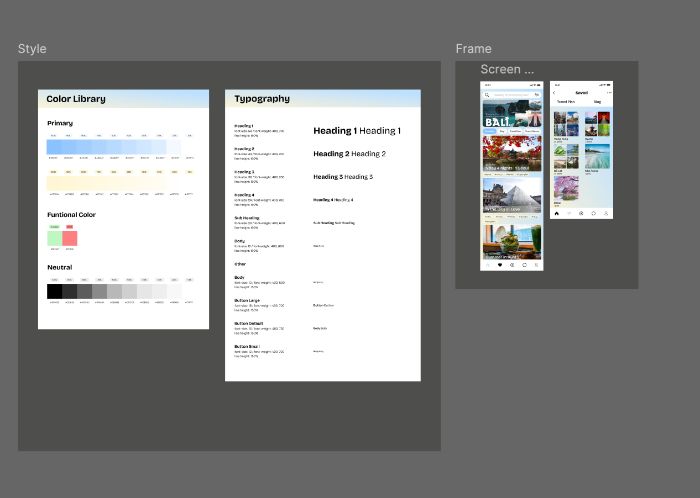Screen dimensions: 700x498
Task: Click the 'Color Library' heading
Action: click(x=76, y=99)
